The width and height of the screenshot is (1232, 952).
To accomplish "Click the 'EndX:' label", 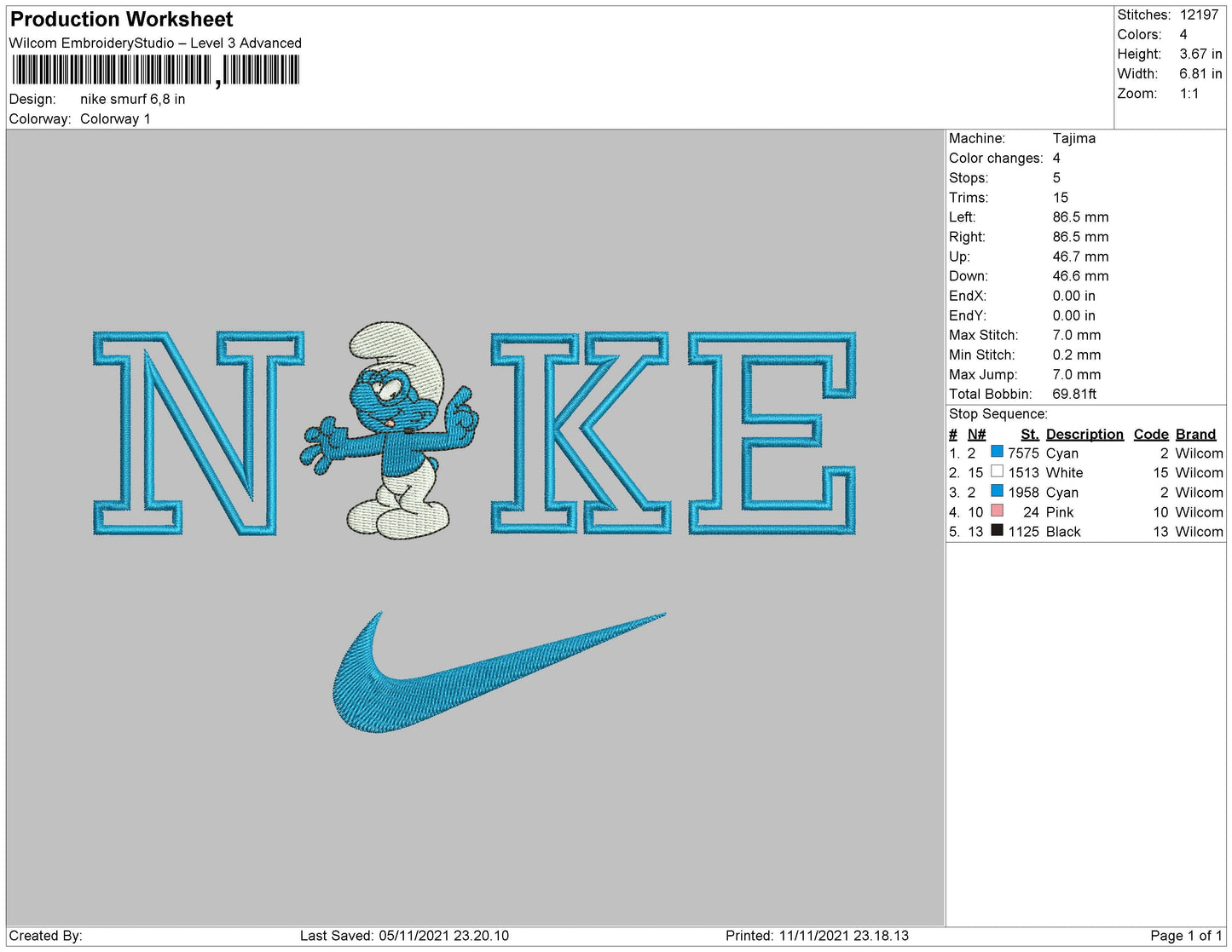I will point(968,295).
